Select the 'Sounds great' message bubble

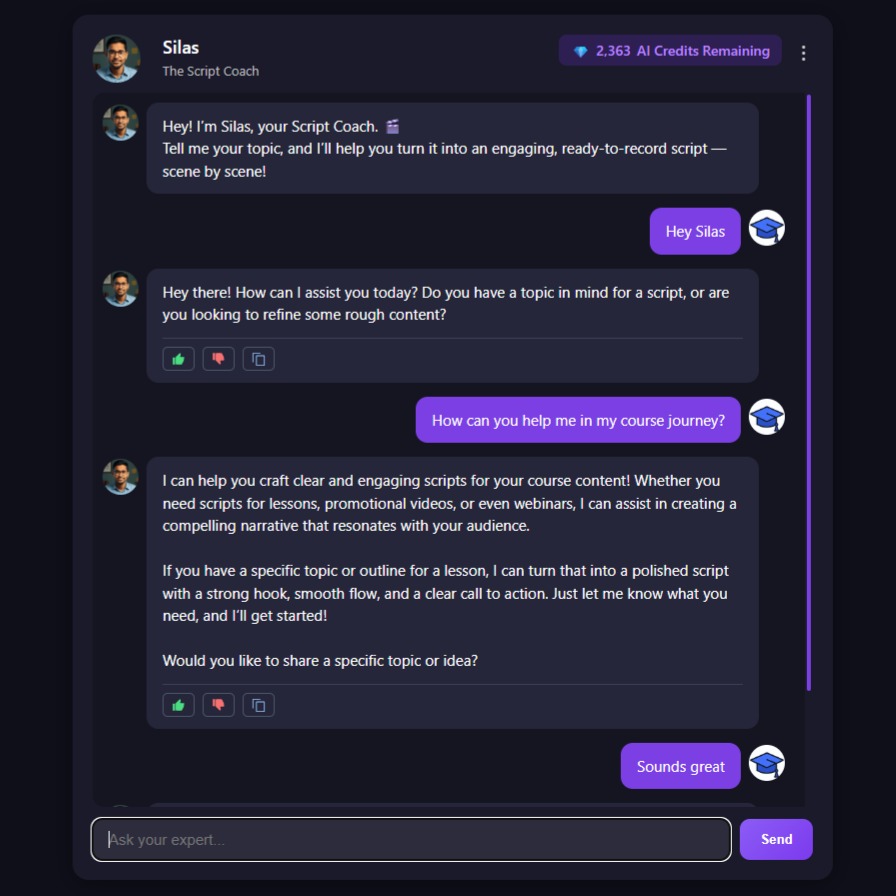click(x=681, y=766)
